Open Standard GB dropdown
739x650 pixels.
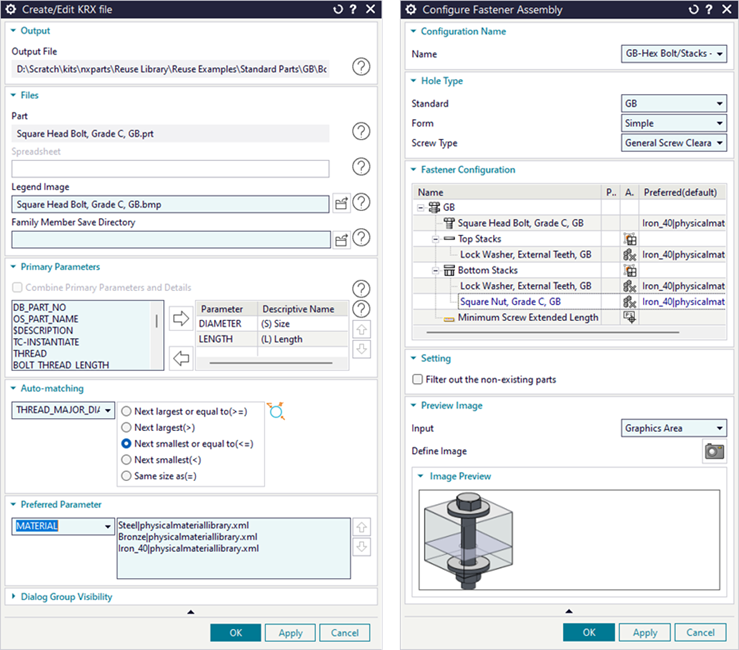(673, 104)
